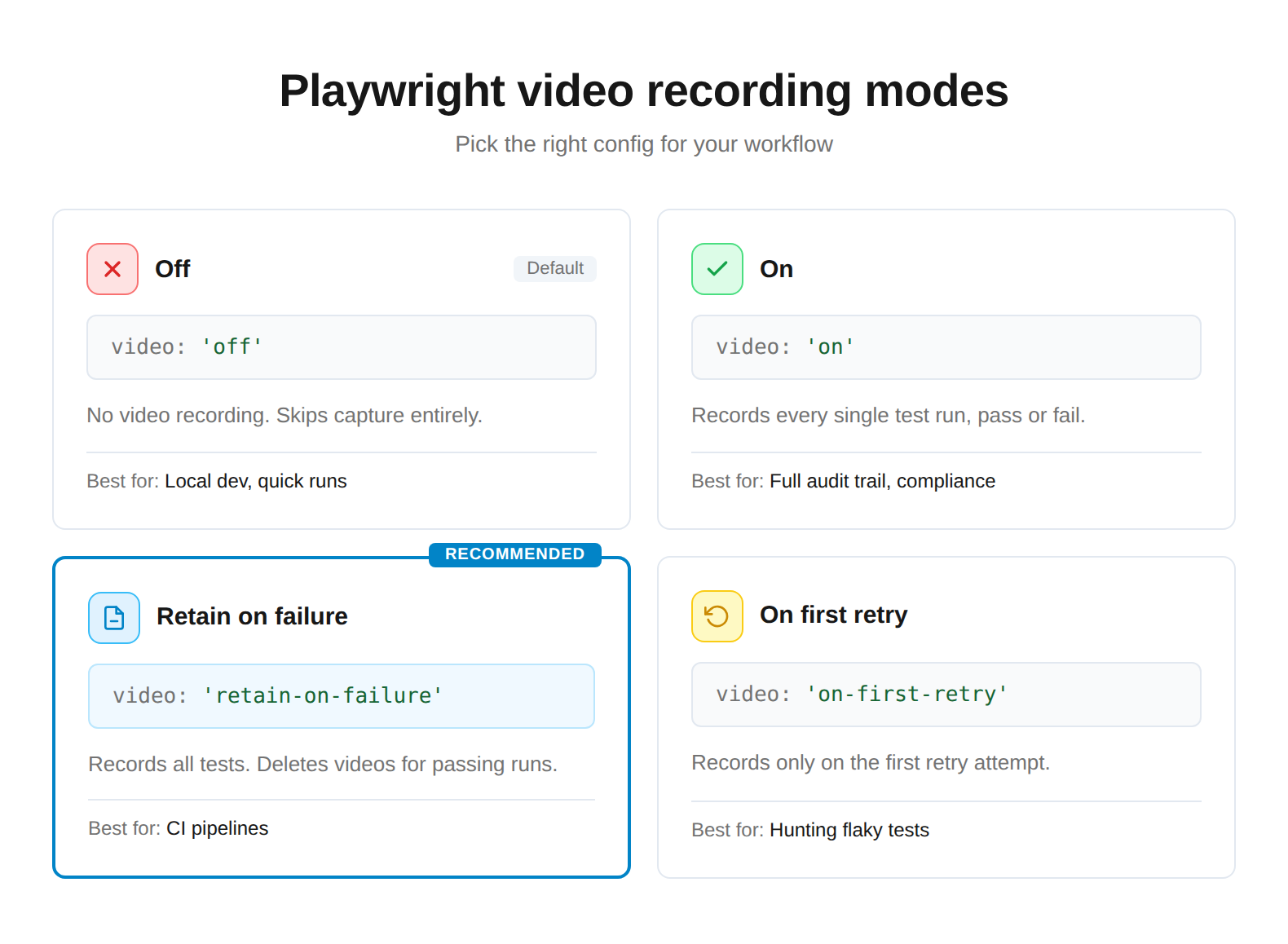Click the 'on-first-retry' code snippet
This screenshot has width=1288, height=944.
[x=946, y=694]
